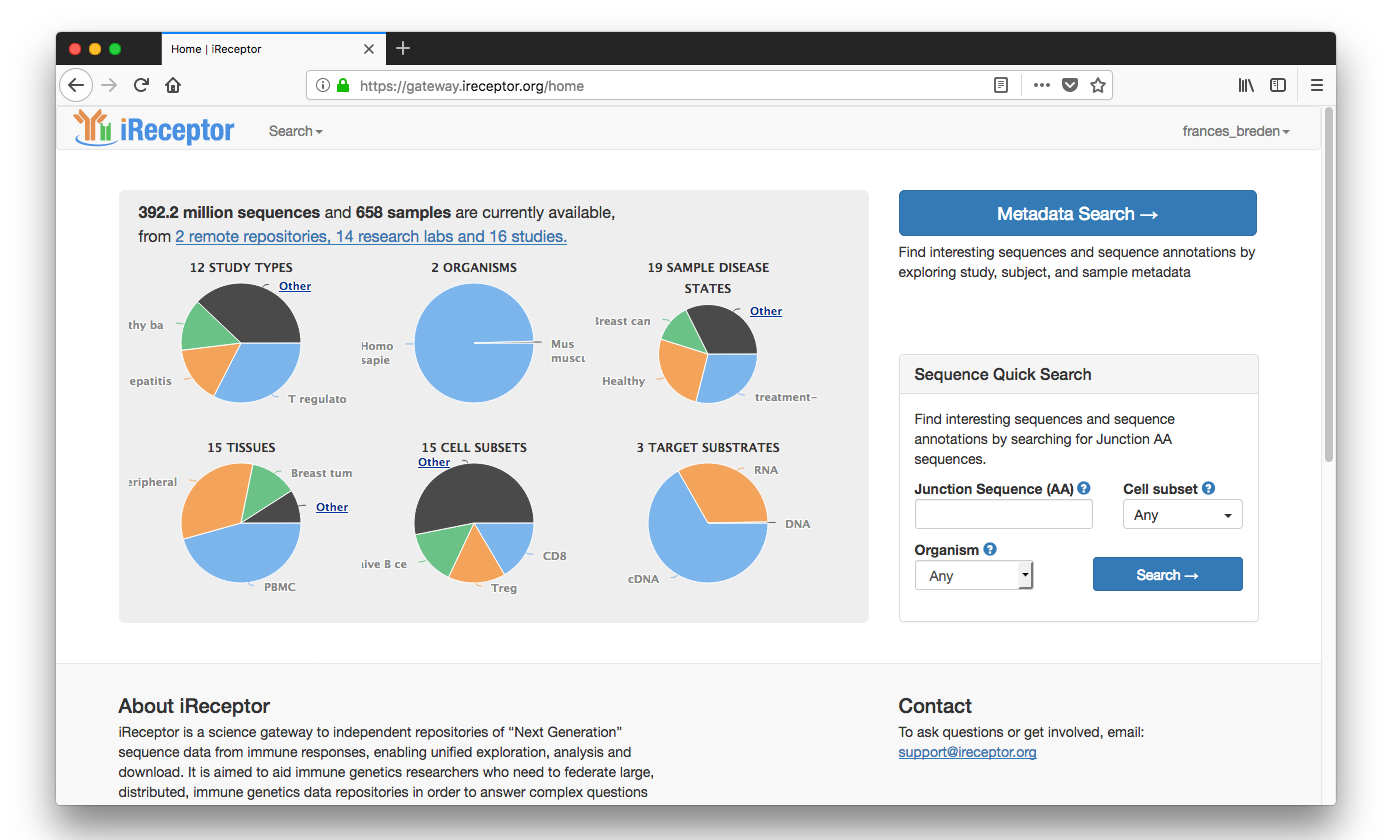
Task: Toggle the sidebar icon
Action: (x=1278, y=86)
